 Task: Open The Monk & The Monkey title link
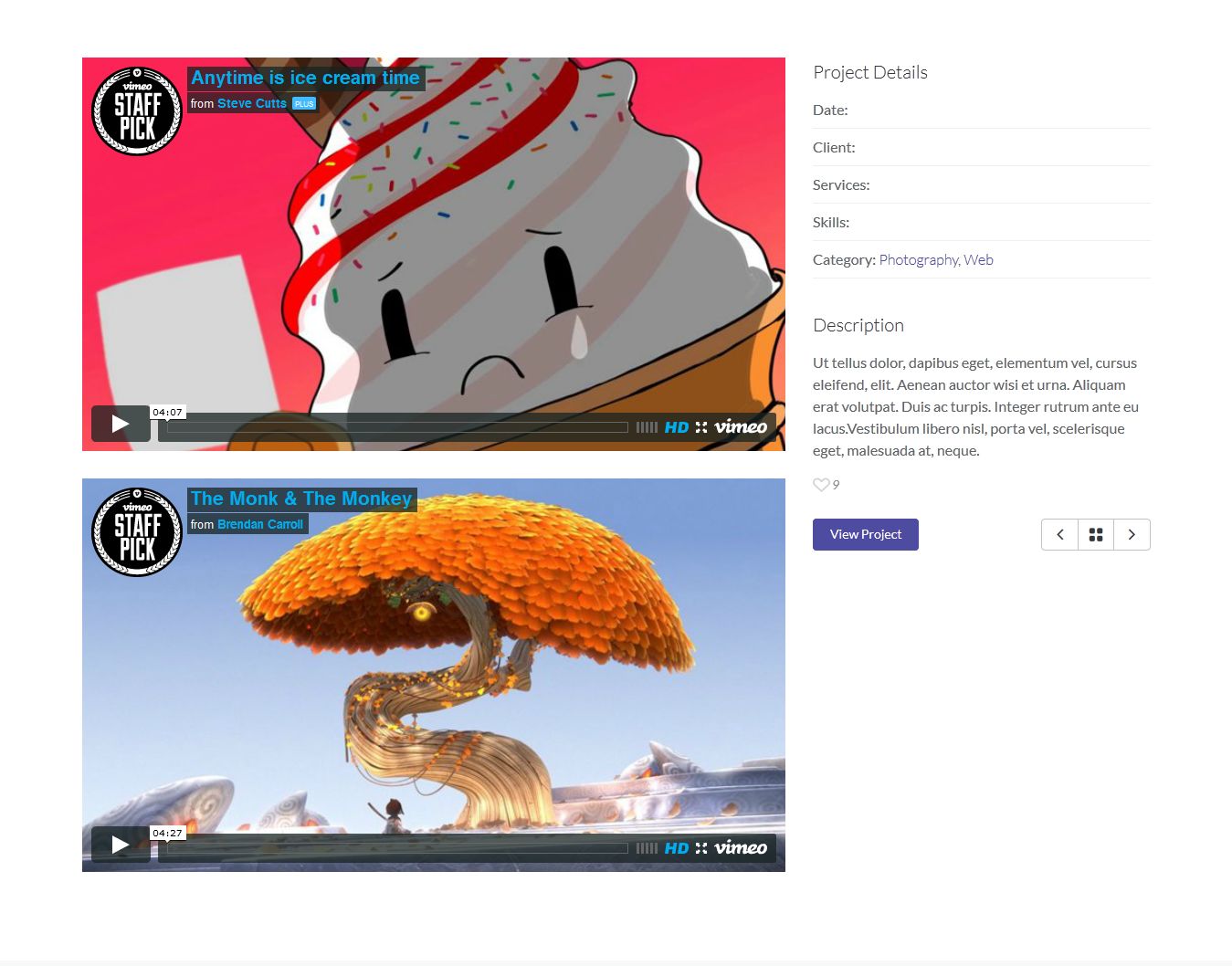(x=301, y=499)
